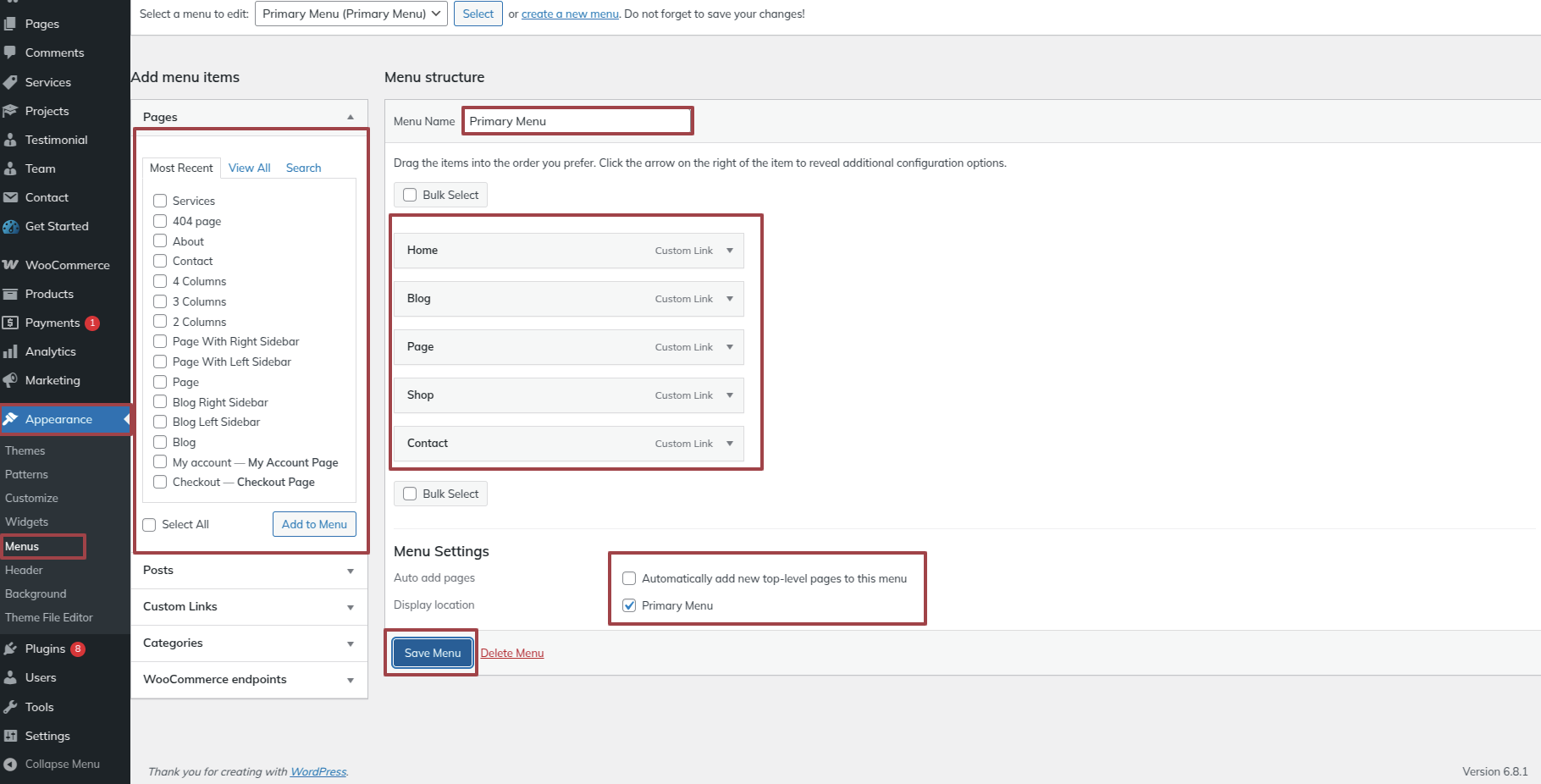The height and width of the screenshot is (784, 1541).
Task: Click the Products archive icon
Action: click(10, 294)
